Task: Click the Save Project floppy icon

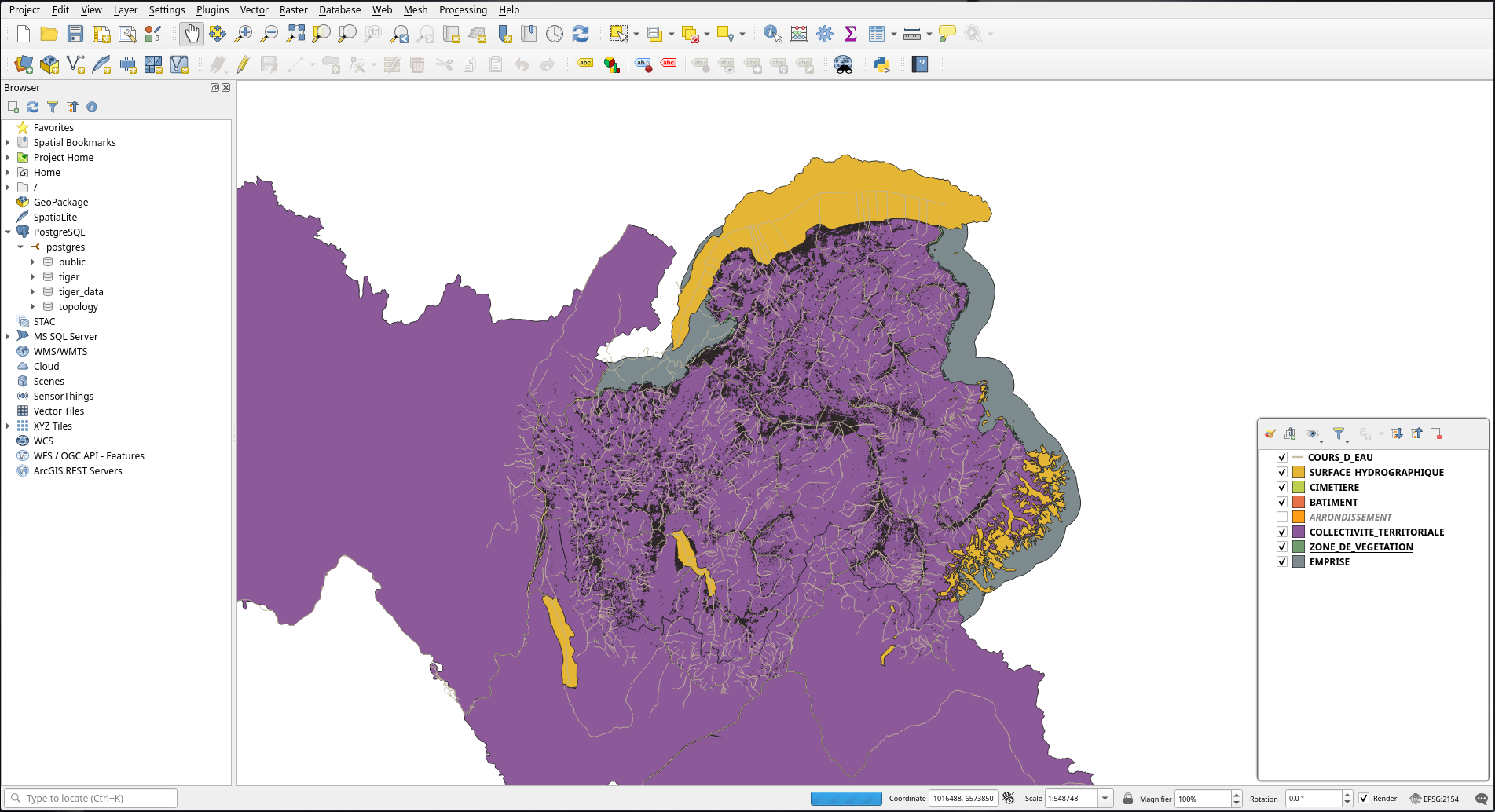Action: pyautogui.click(x=75, y=34)
